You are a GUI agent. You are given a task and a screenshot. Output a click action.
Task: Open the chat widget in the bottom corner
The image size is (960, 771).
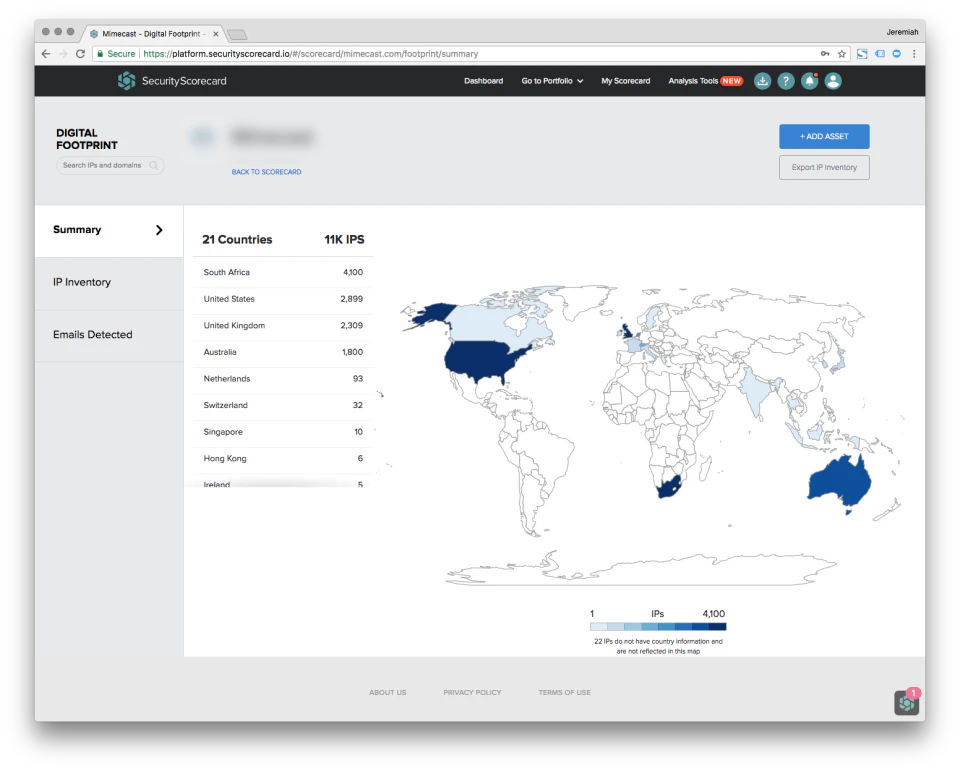pos(906,702)
